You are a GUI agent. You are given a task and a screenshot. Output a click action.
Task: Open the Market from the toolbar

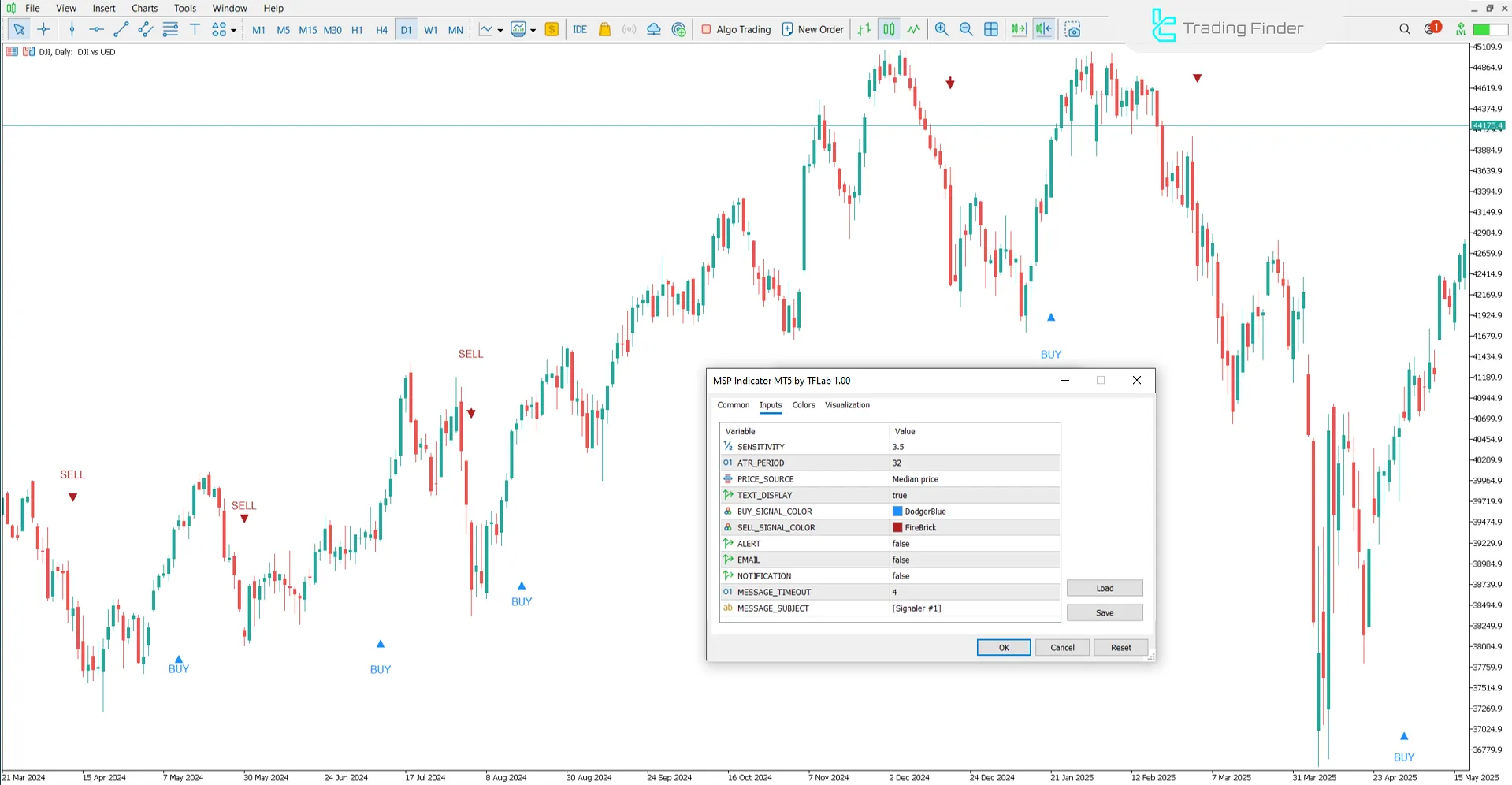point(604,29)
